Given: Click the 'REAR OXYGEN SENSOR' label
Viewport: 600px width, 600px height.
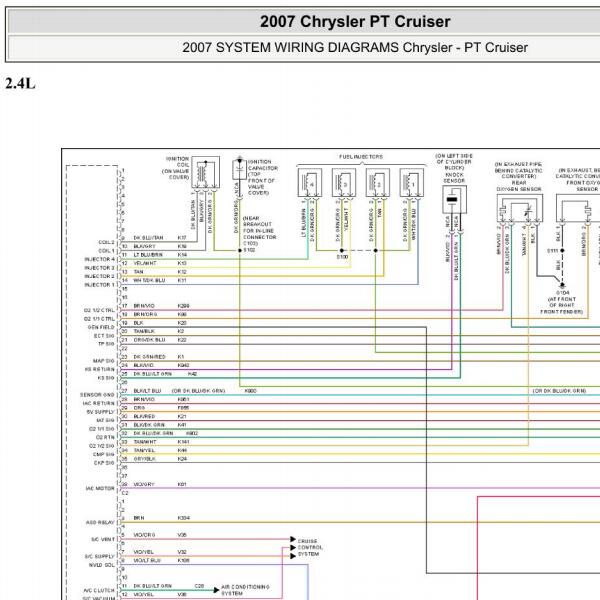Looking at the screenshot, I should coord(519,186).
